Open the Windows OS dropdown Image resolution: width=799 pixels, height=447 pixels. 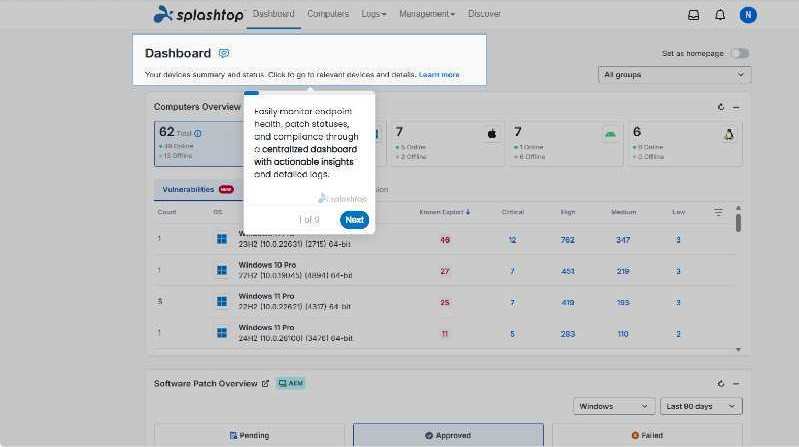coord(614,406)
